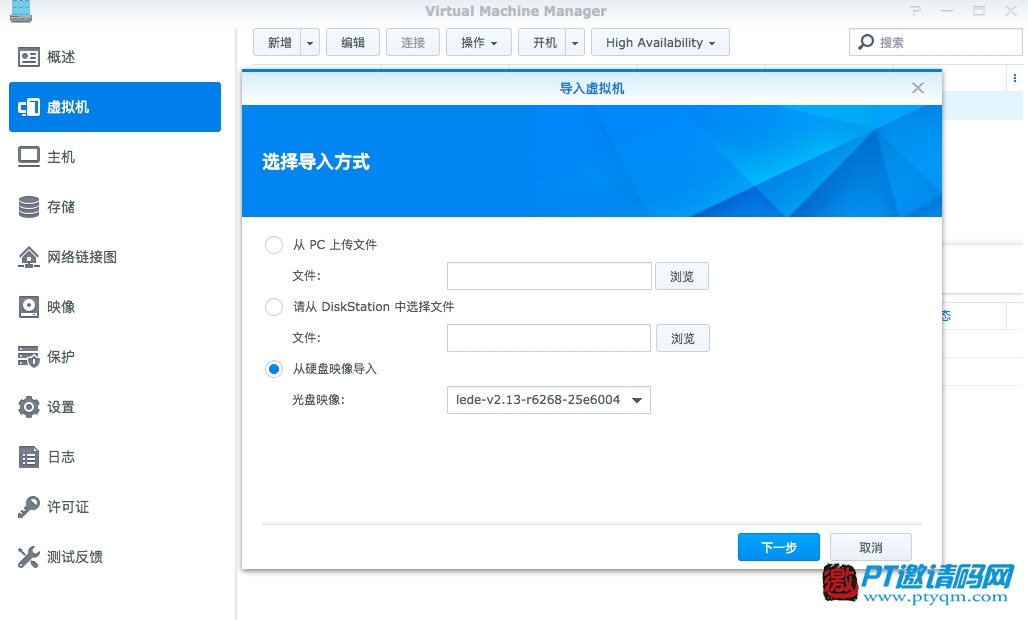Open the three-dot column options menu
The height and width of the screenshot is (620, 1028).
tap(1015, 78)
